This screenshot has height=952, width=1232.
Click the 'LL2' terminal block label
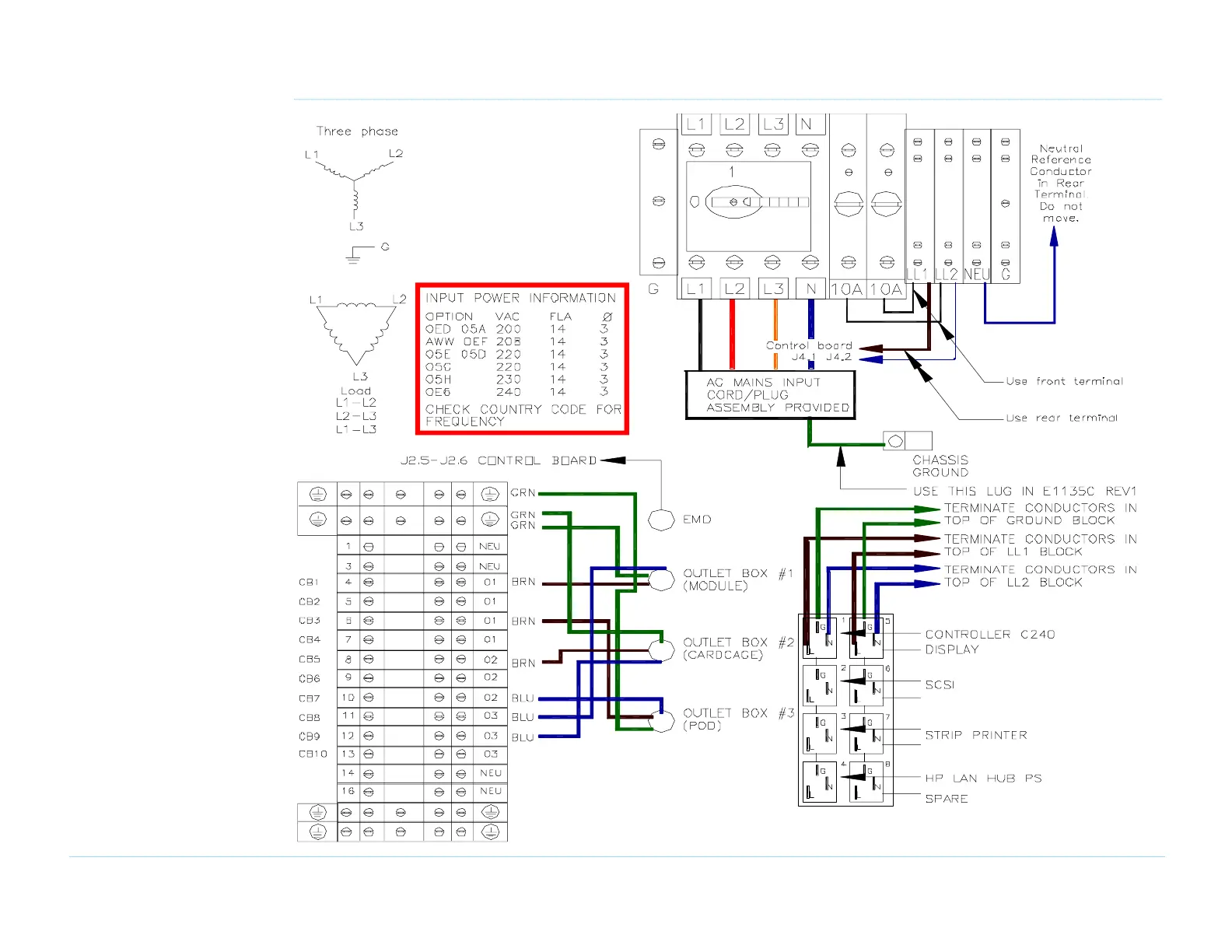coord(946,274)
